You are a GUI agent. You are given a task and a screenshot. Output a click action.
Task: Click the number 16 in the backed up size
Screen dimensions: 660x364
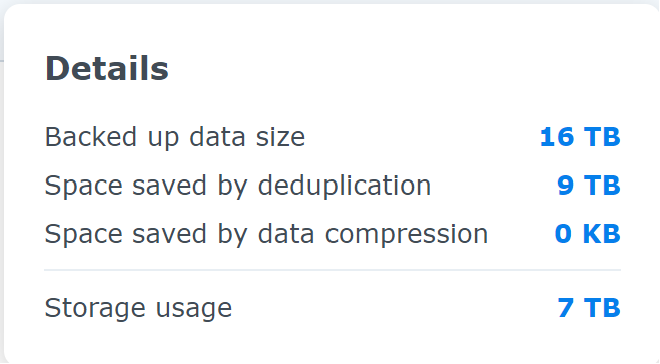pos(556,137)
